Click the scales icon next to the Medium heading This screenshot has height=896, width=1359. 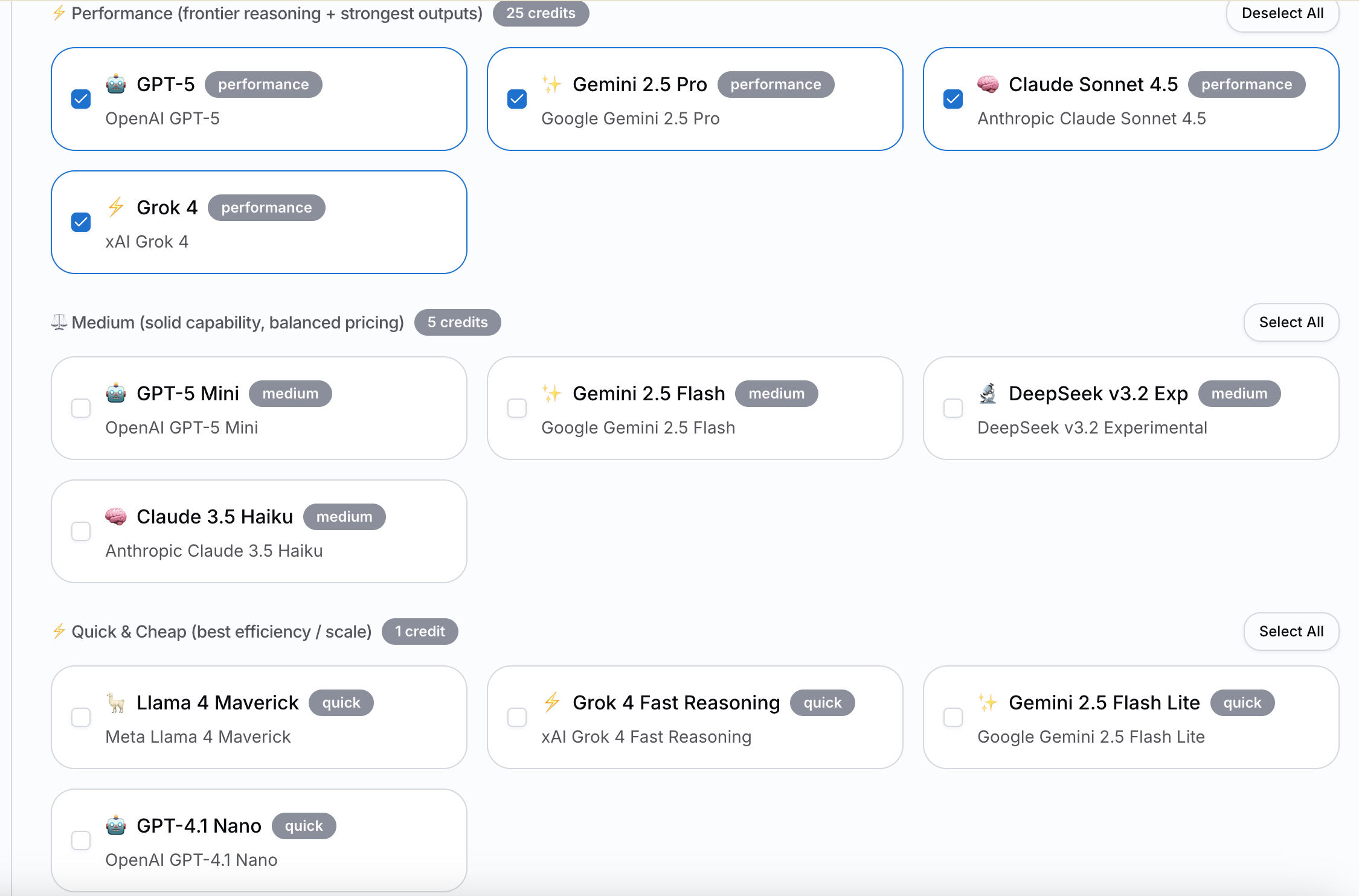click(x=58, y=322)
